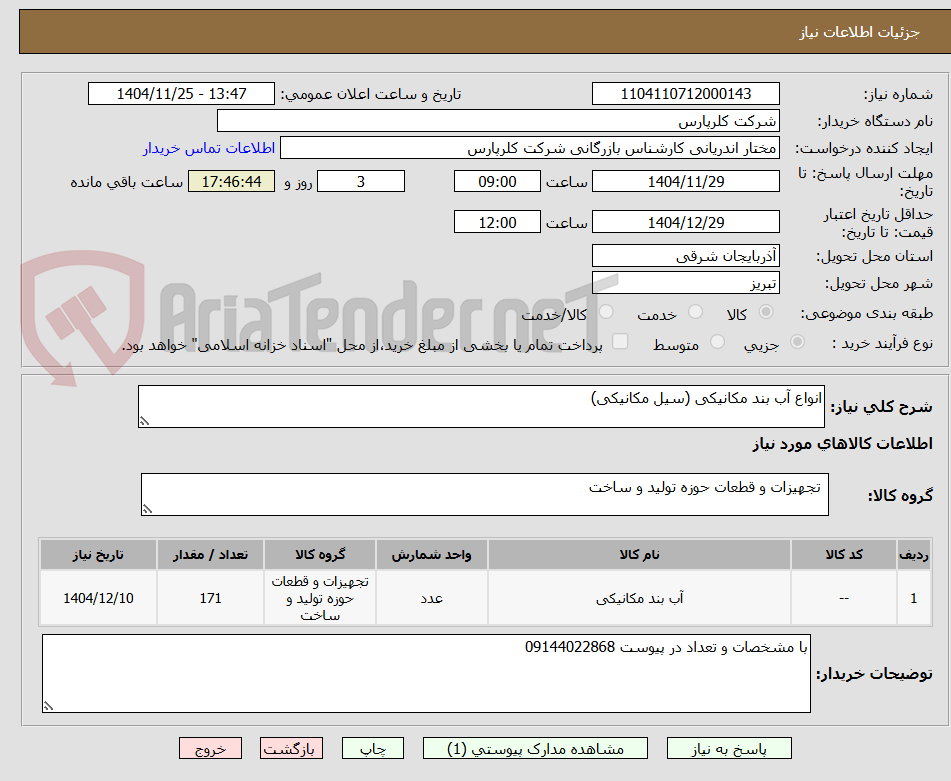
Task: Click the need date cell 1404/12/10
Action: point(98,598)
